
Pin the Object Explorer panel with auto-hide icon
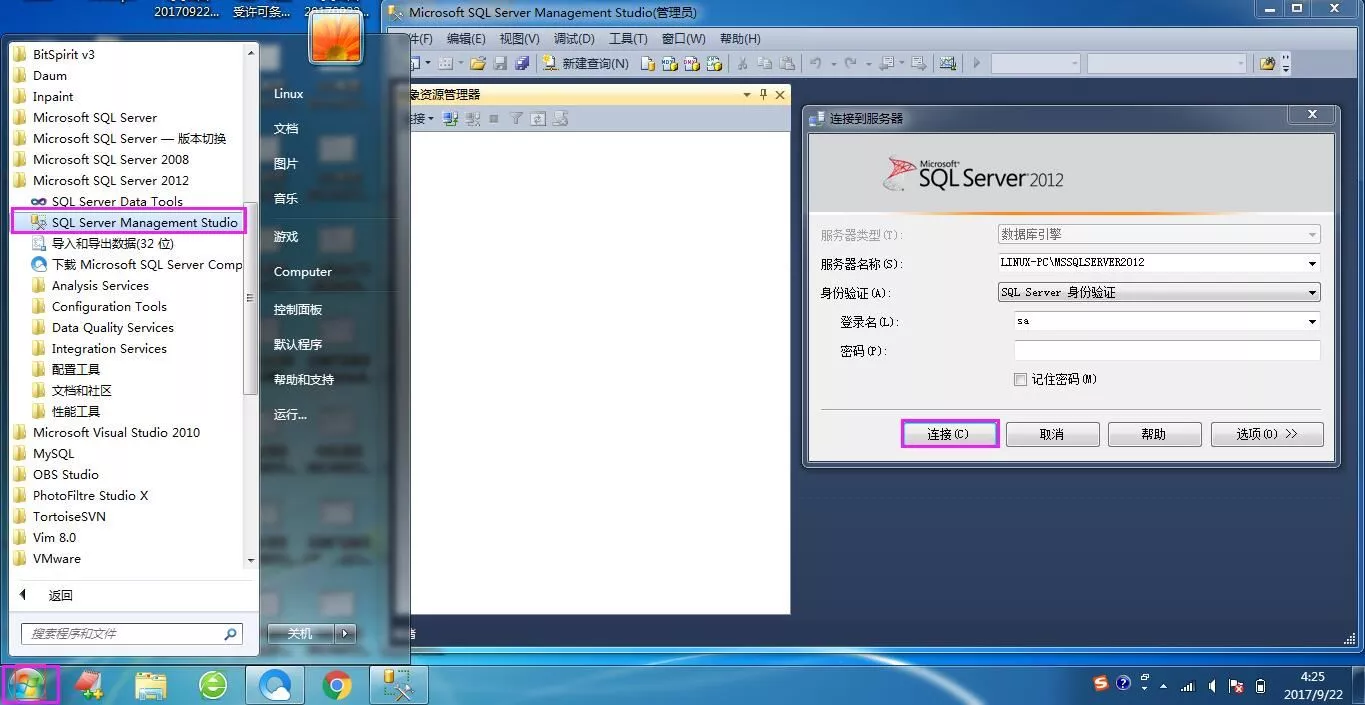(763, 94)
